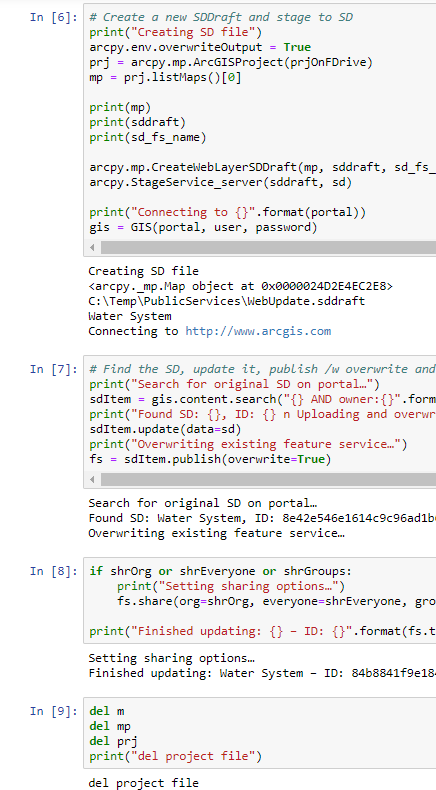The width and height of the screenshot is (436, 790).
Task: Click left scroll arrow of cell 6 scrollbar
Action: point(92,247)
